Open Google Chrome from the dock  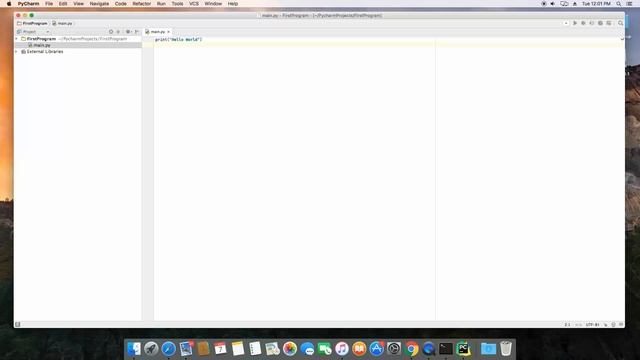(x=411, y=349)
